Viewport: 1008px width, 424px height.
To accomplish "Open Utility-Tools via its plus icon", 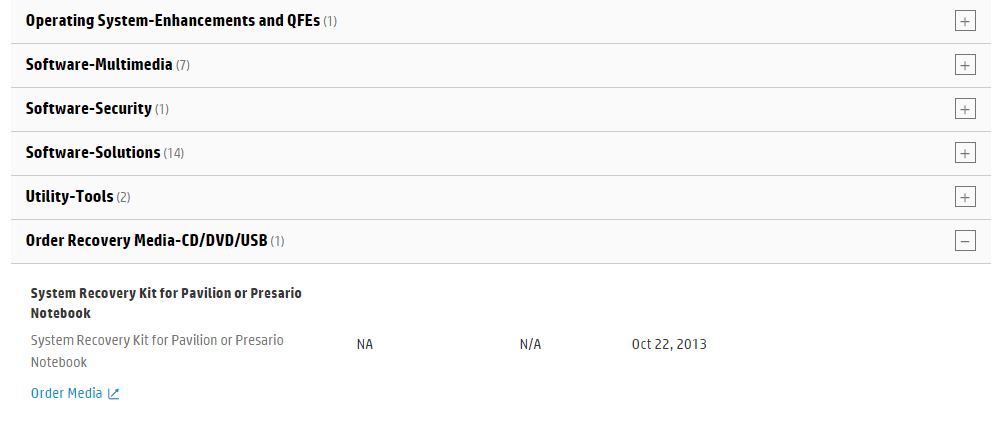I will tap(965, 197).
